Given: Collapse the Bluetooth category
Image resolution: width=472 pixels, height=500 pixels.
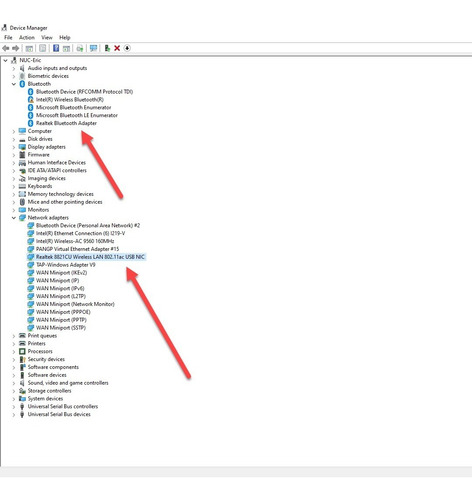Looking at the screenshot, I should (x=14, y=84).
